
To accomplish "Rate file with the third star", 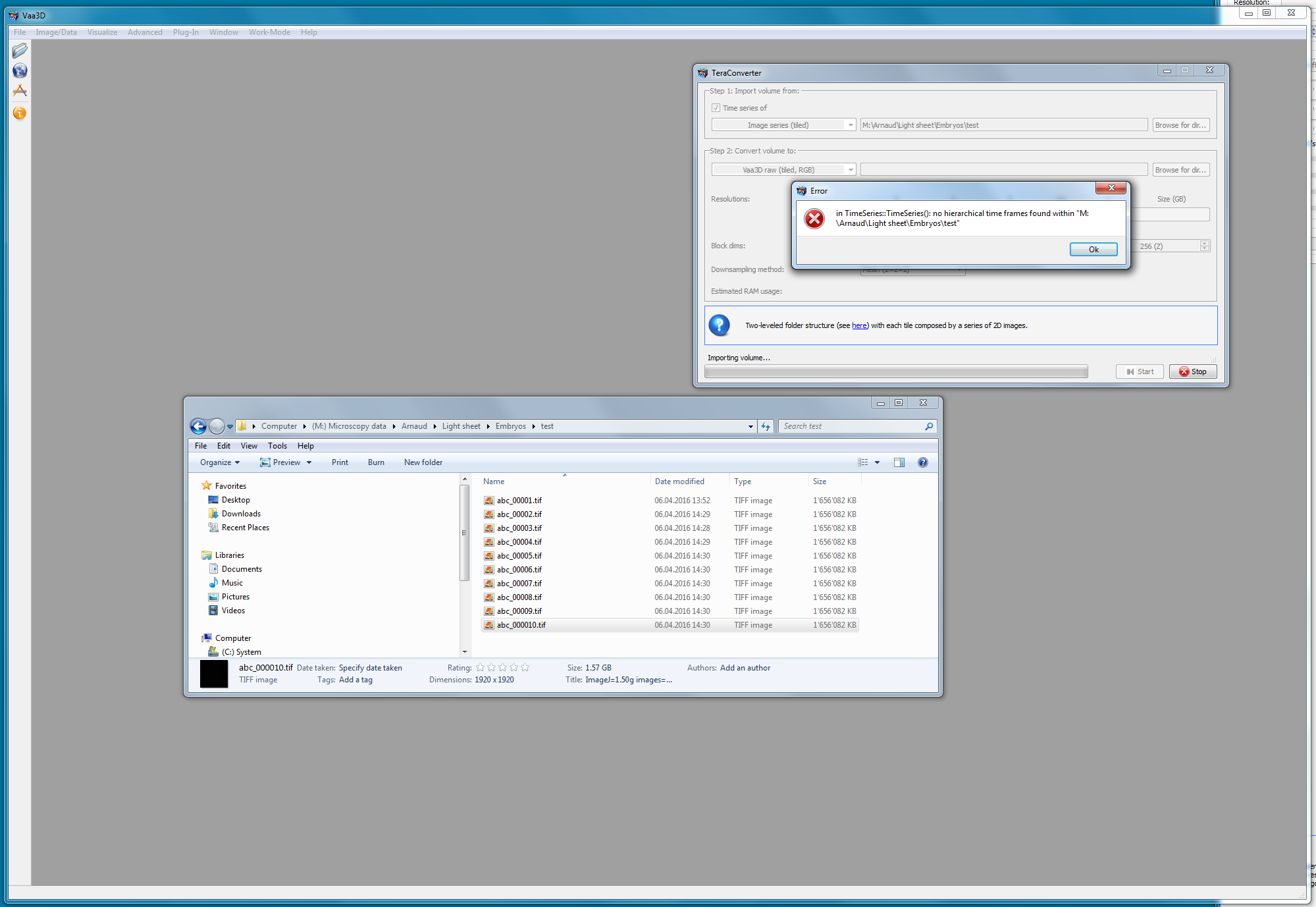I will point(502,668).
